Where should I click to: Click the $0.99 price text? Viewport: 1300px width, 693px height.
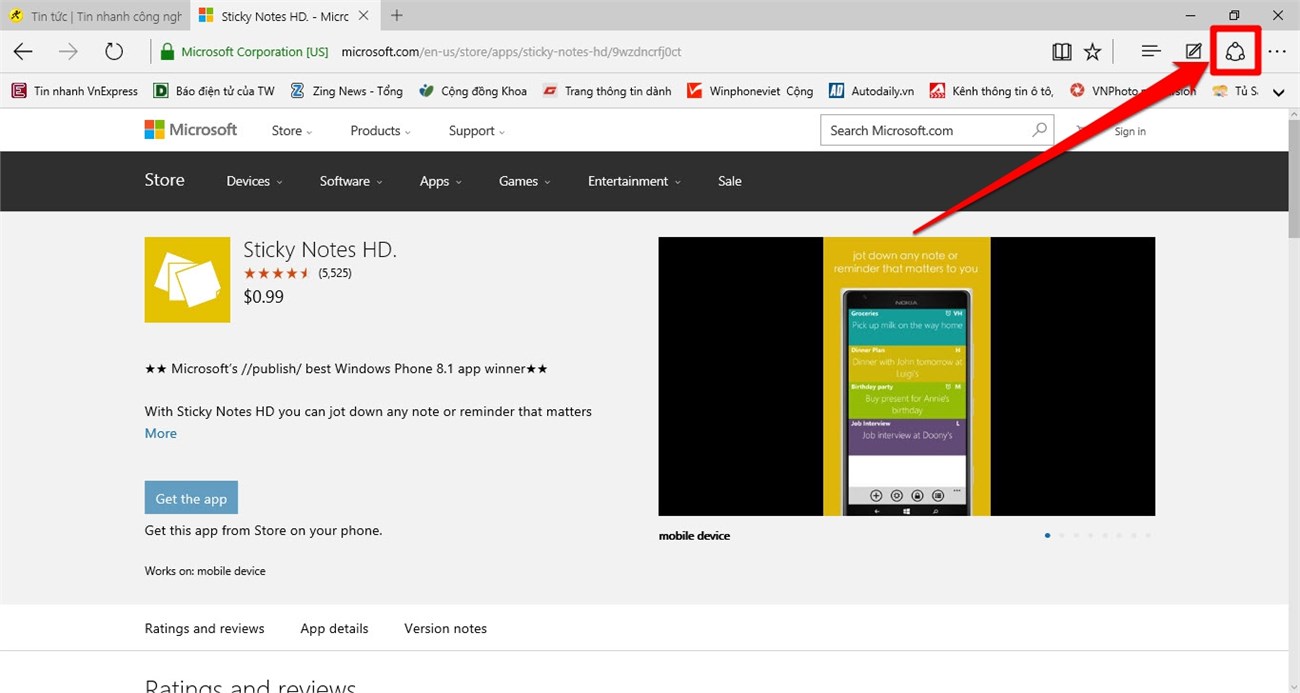coord(263,296)
